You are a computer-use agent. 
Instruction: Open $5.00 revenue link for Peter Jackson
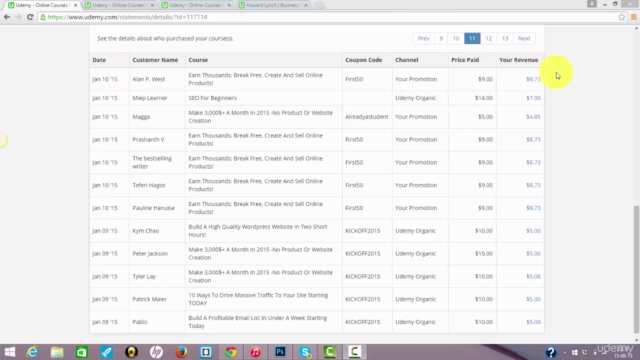coord(533,254)
